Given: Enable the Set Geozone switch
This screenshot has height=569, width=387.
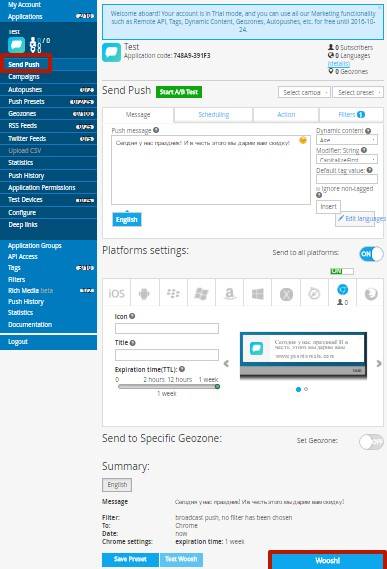Looking at the screenshot, I should click(x=371, y=442).
